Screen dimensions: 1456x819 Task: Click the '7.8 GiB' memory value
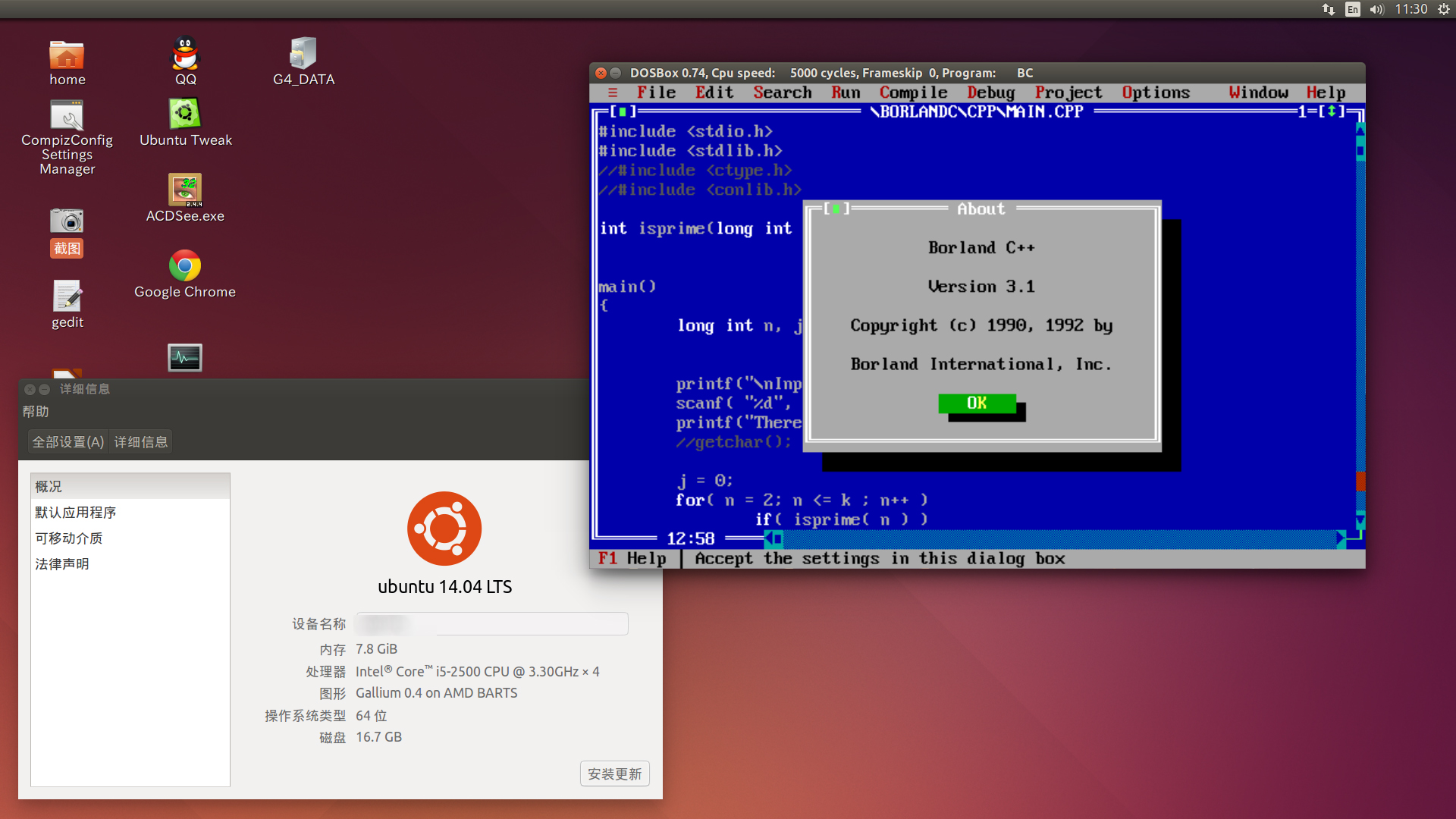click(376, 649)
